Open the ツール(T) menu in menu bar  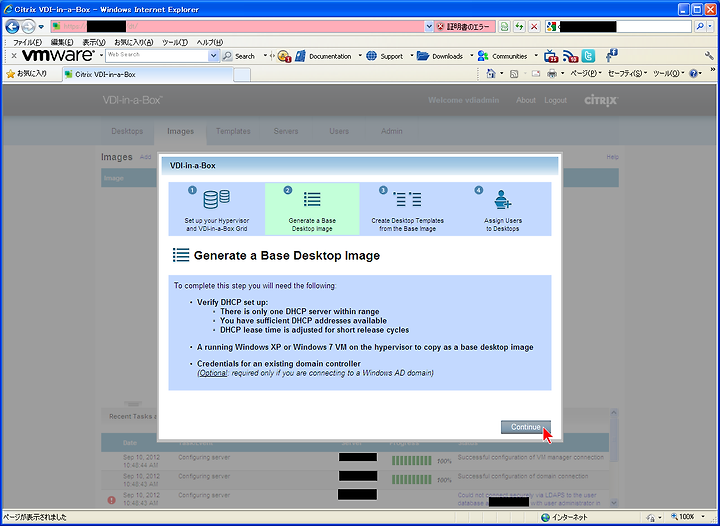(174, 42)
